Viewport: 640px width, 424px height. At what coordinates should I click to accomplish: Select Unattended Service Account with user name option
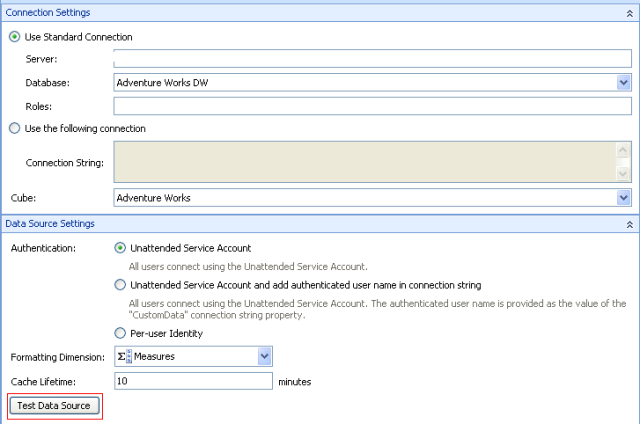(x=120, y=285)
